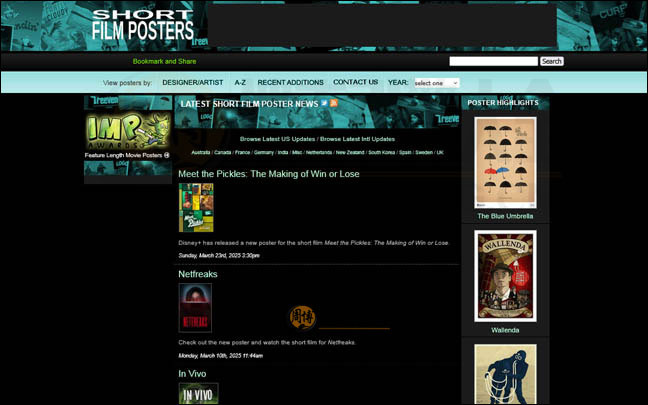Expand the Year select one dropdown
The width and height of the screenshot is (648, 405).
[436, 83]
